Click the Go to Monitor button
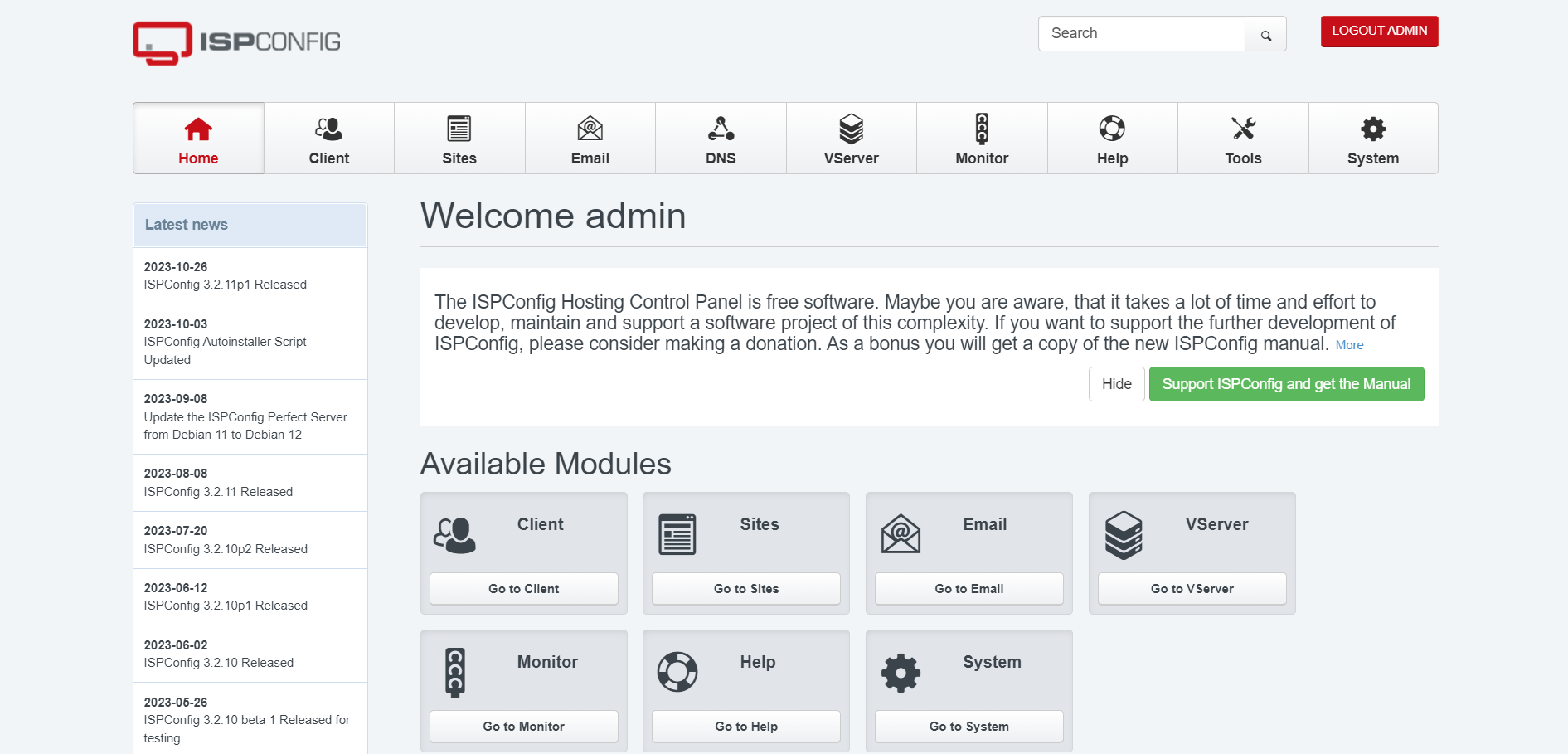Image resolution: width=1568 pixels, height=754 pixels. [524, 727]
